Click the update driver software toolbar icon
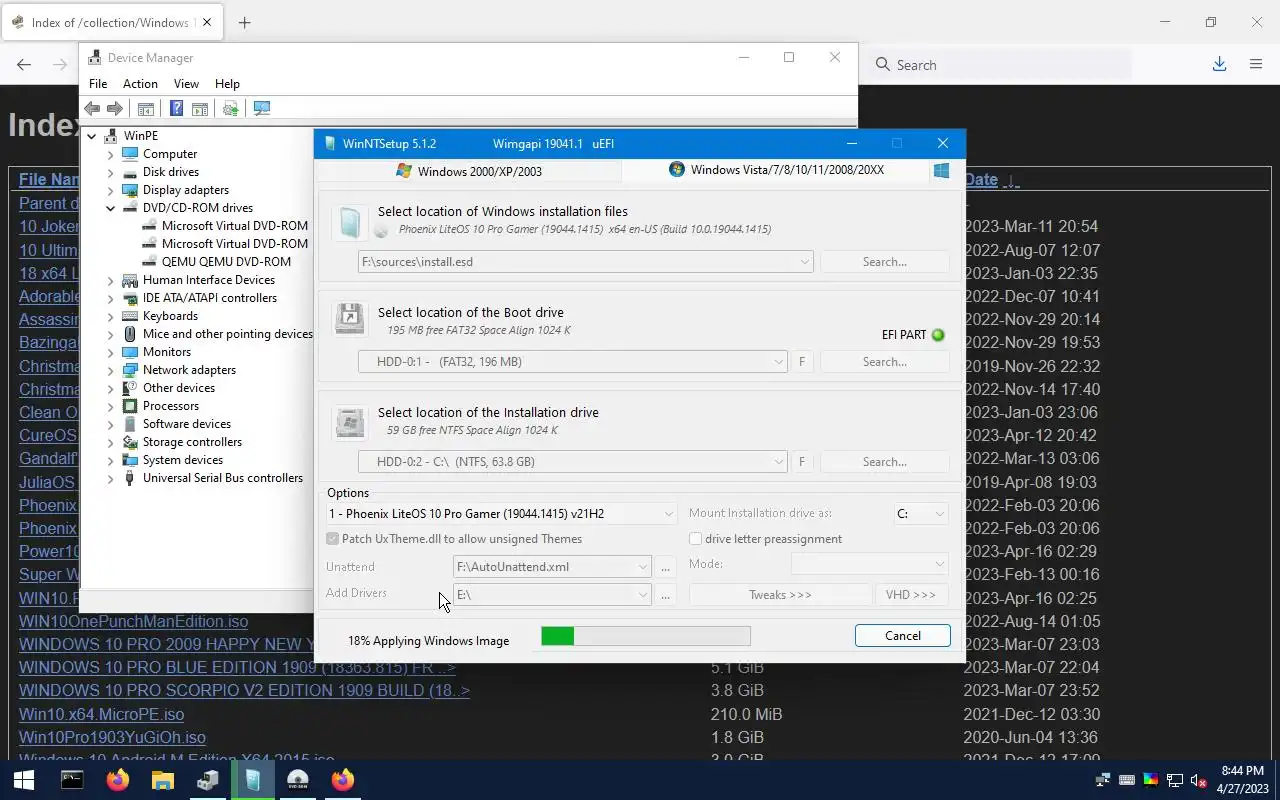 point(230,108)
